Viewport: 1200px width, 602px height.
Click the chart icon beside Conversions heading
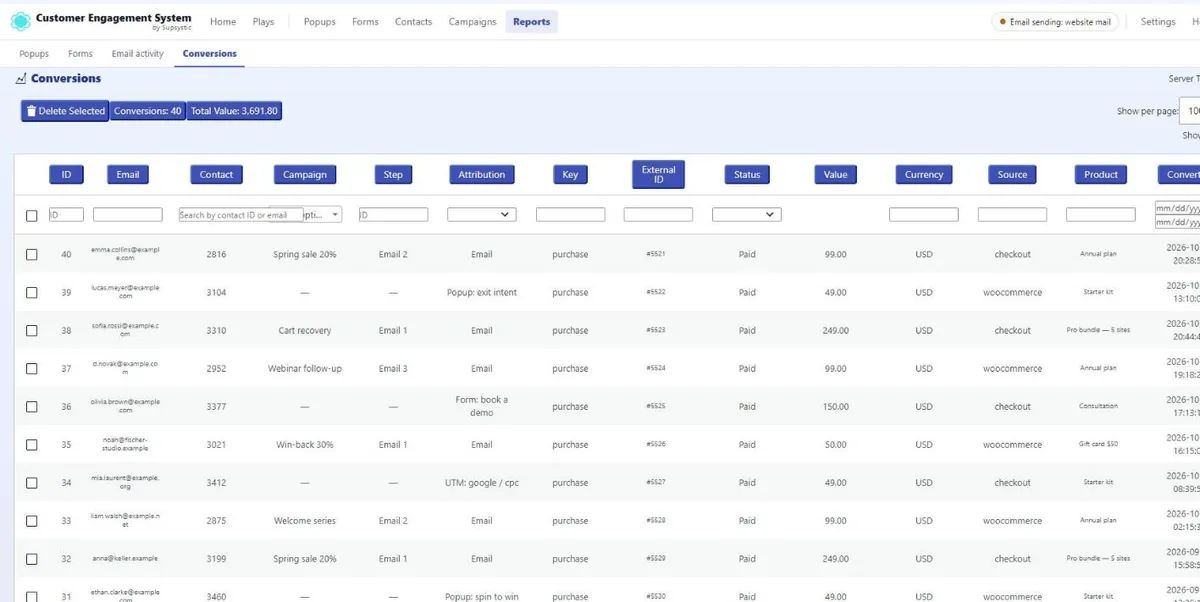coord(21,78)
